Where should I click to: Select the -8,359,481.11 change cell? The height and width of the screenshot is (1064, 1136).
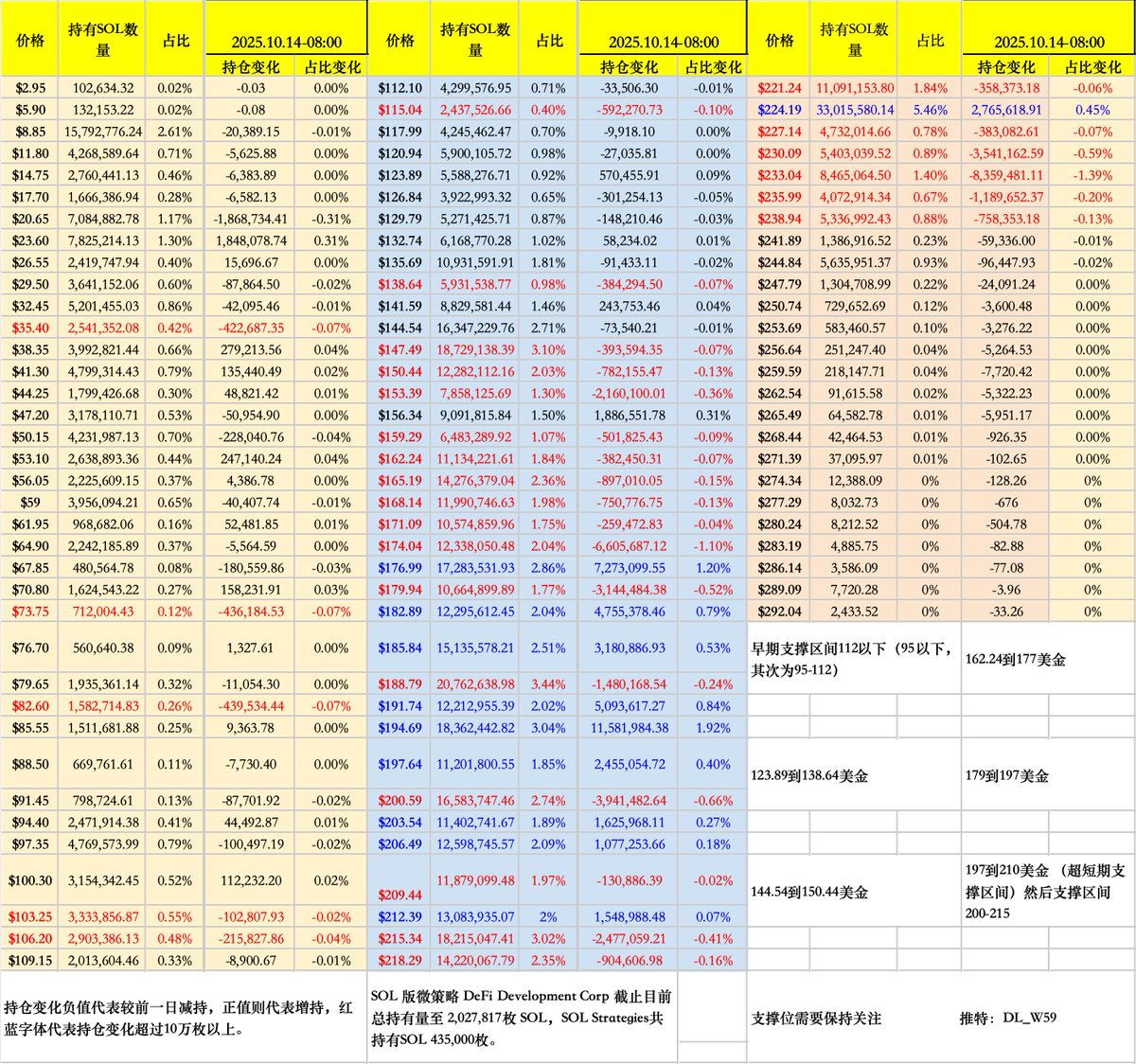pyautogui.click(x=1005, y=175)
